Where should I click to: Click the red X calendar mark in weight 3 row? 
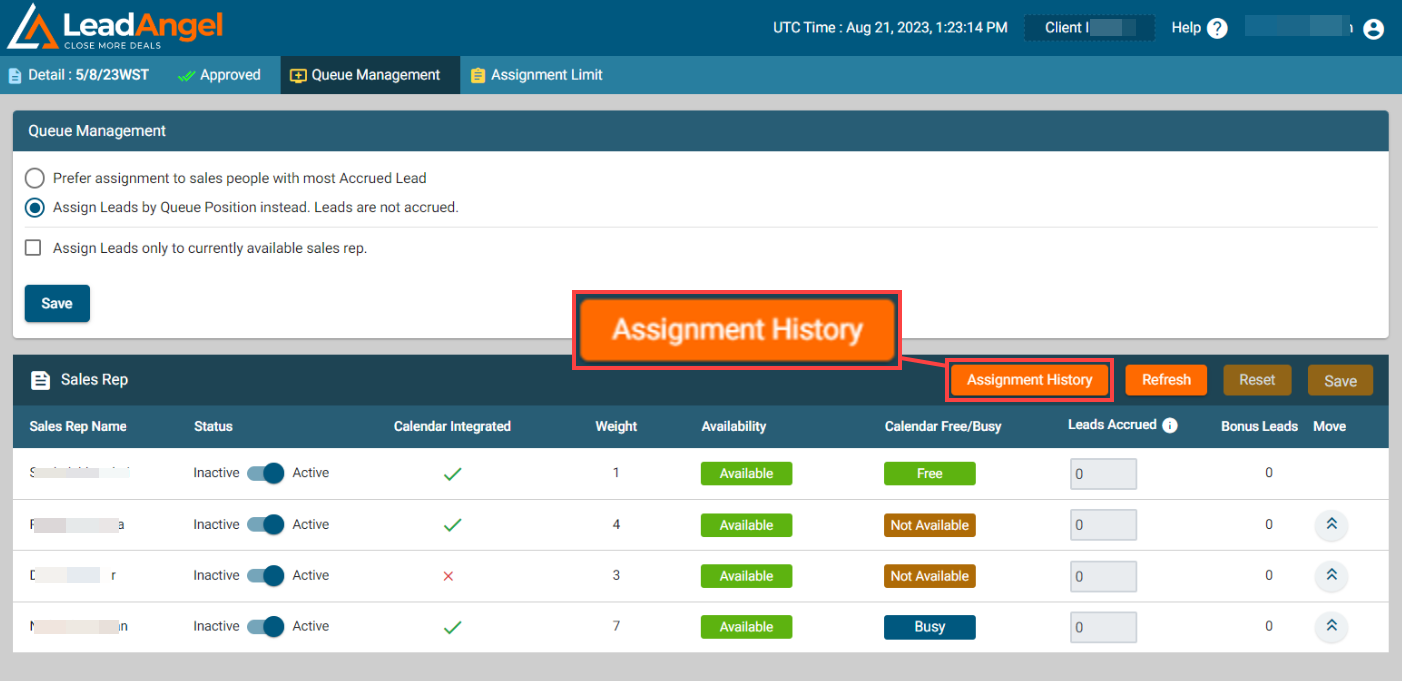448,576
